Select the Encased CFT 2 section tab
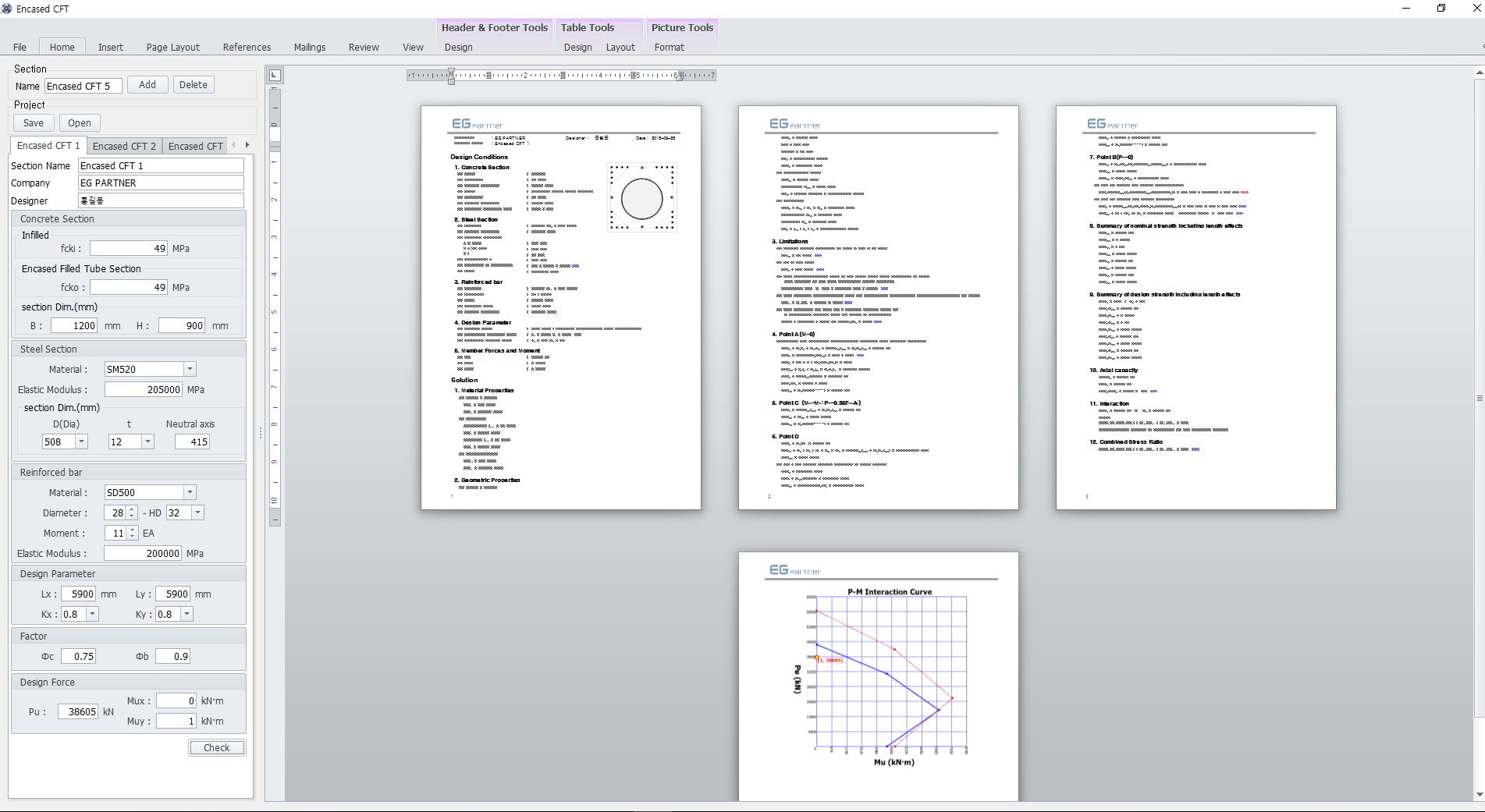Viewport: 1485px width, 812px height. click(x=124, y=146)
